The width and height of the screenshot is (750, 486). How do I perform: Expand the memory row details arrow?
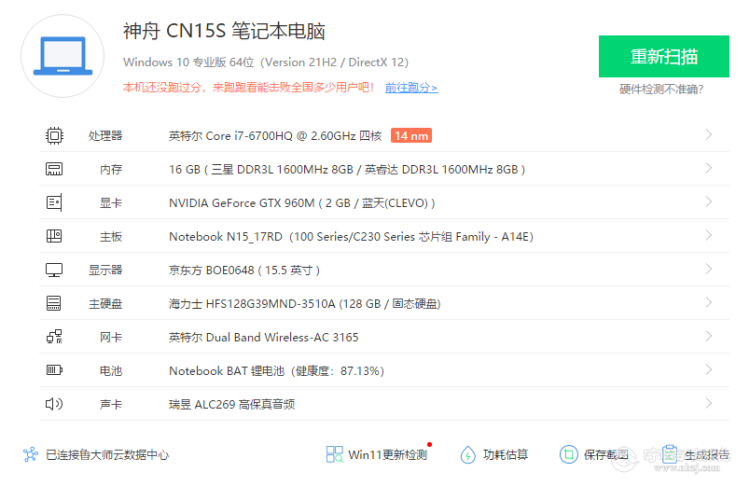[708, 169]
